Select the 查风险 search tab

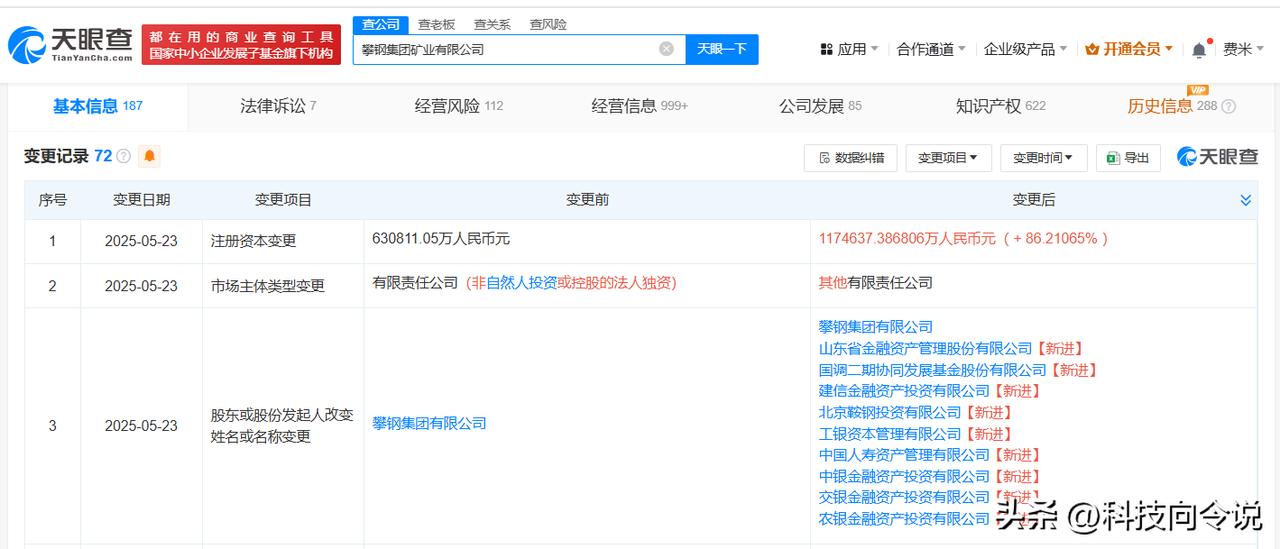tap(548, 24)
